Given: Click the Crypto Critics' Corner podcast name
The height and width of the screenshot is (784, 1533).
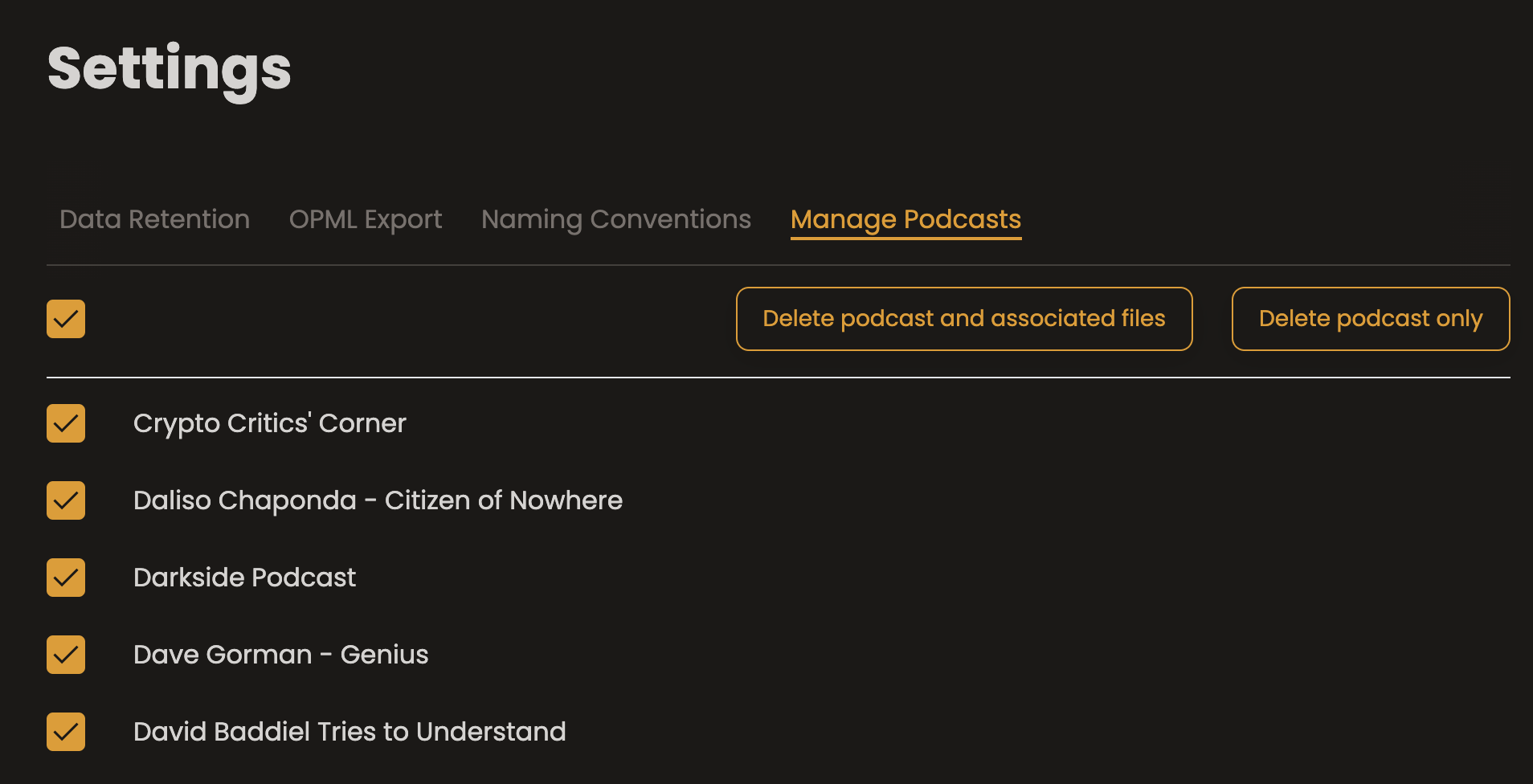Looking at the screenshot, I should [269, 423].
